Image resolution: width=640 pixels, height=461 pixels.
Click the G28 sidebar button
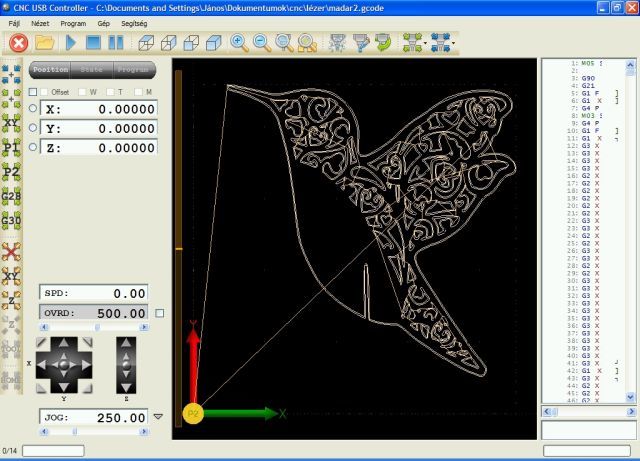(12, 196)
